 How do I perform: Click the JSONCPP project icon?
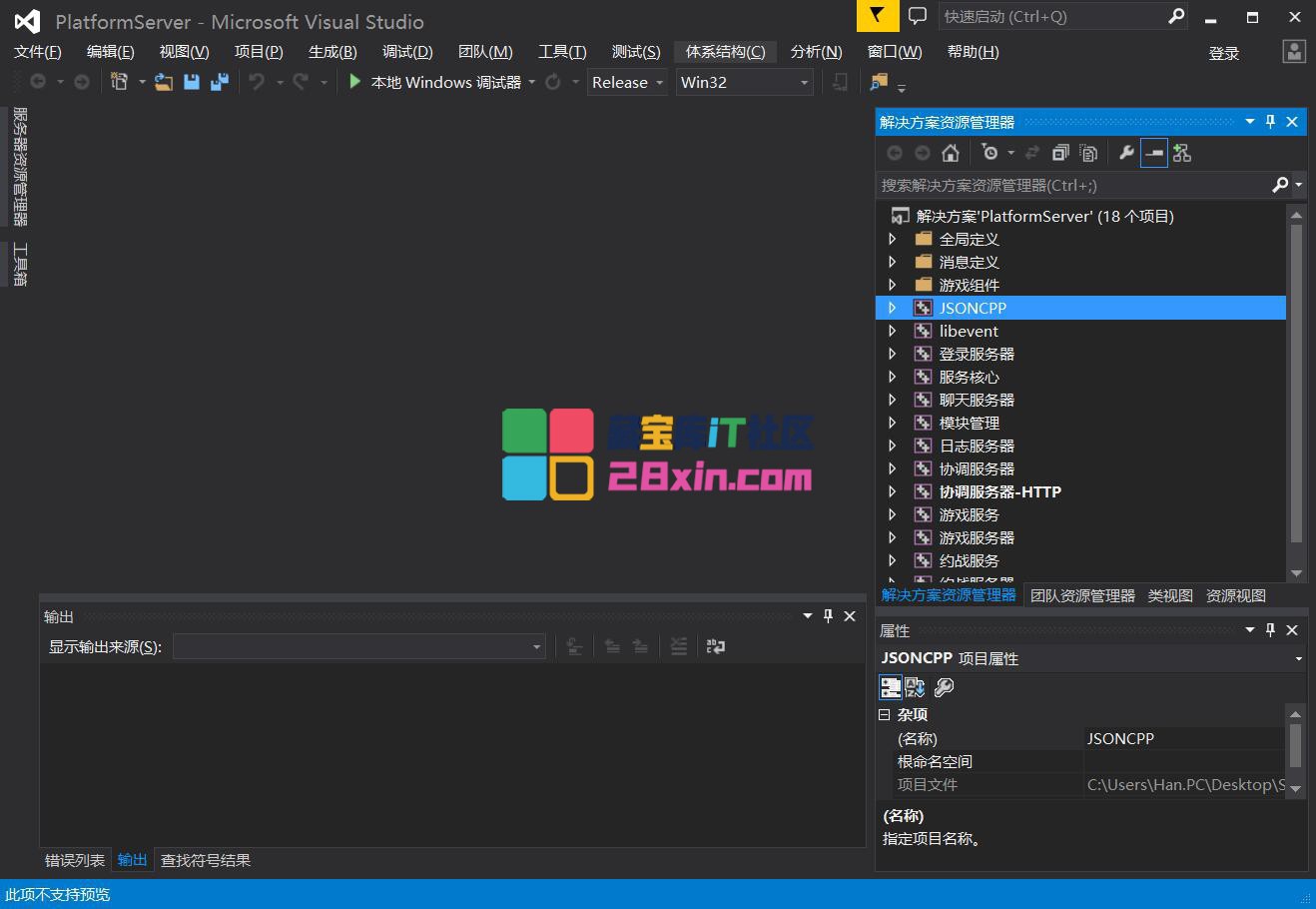[923, 308]
